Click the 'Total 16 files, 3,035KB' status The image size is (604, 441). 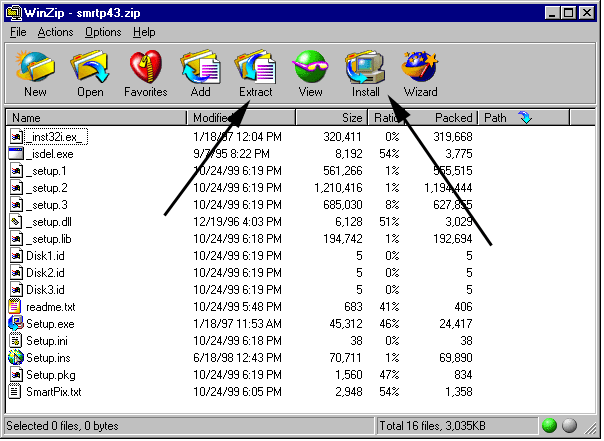click(x=432, y=426)
